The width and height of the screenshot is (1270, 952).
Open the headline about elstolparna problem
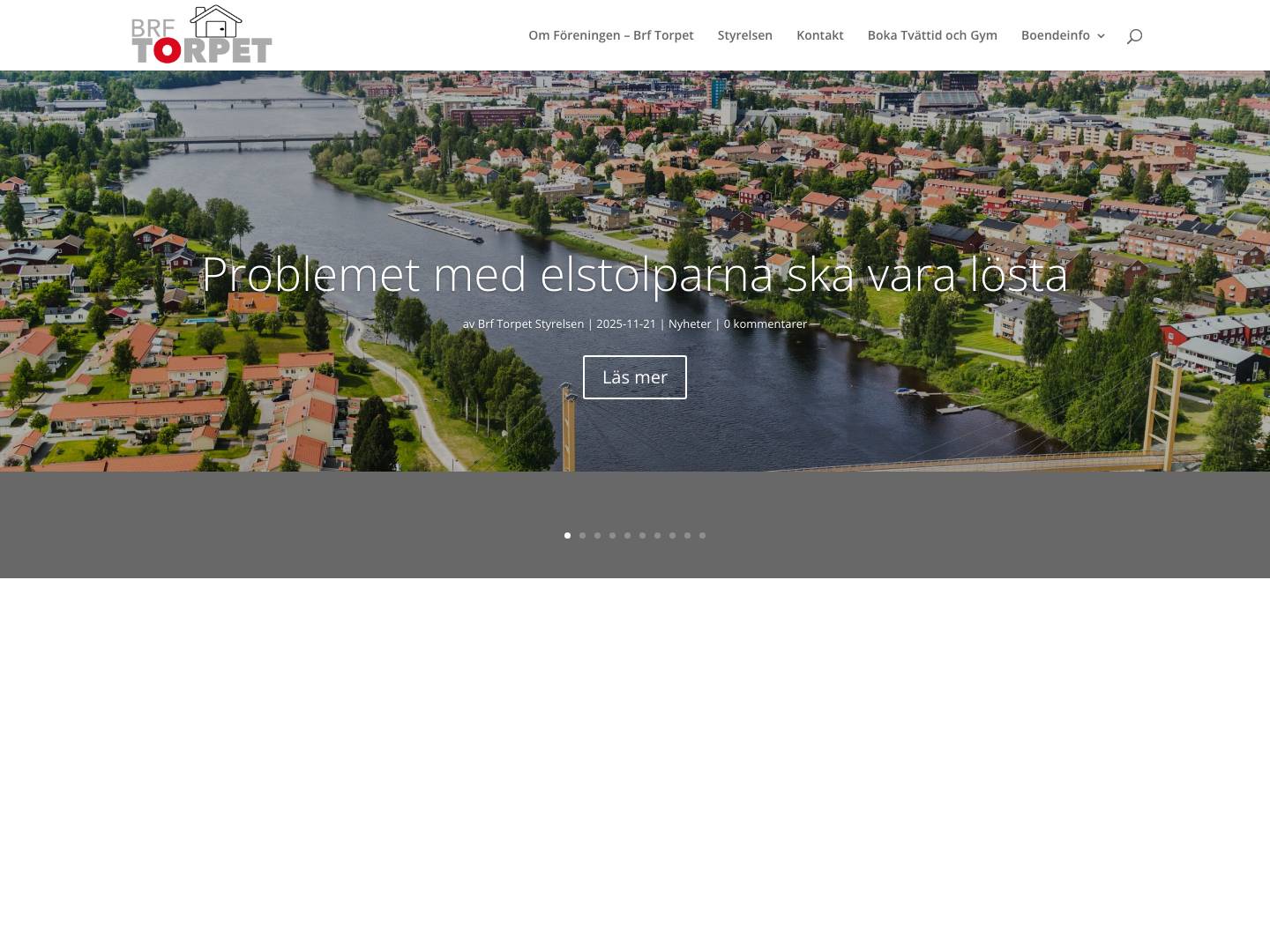[x=634, y=273]
